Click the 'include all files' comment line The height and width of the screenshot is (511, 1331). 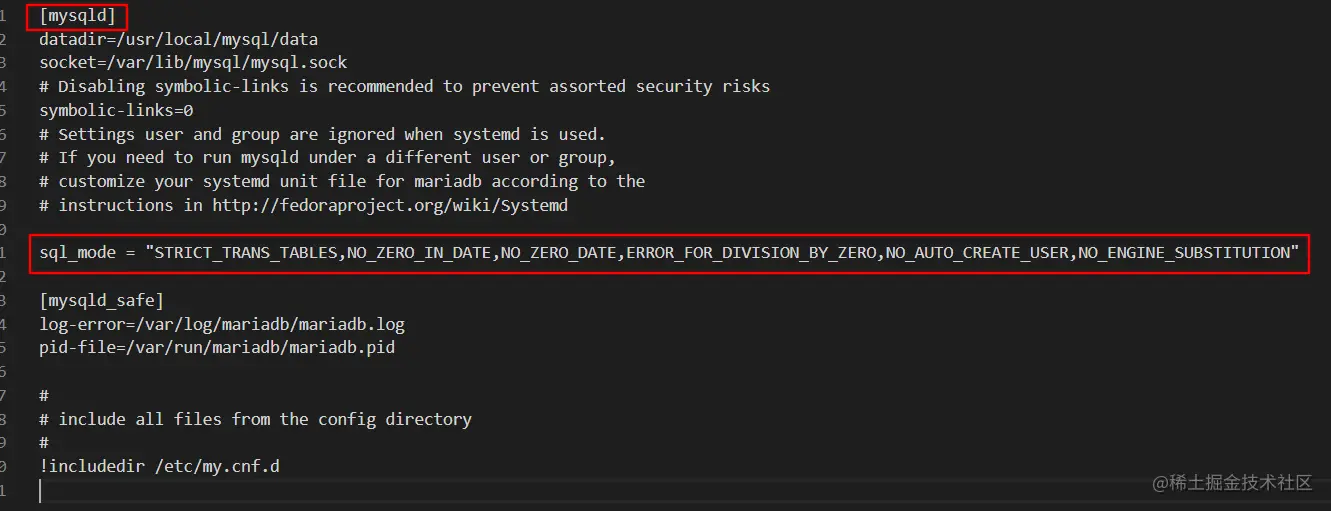point(255,419)
